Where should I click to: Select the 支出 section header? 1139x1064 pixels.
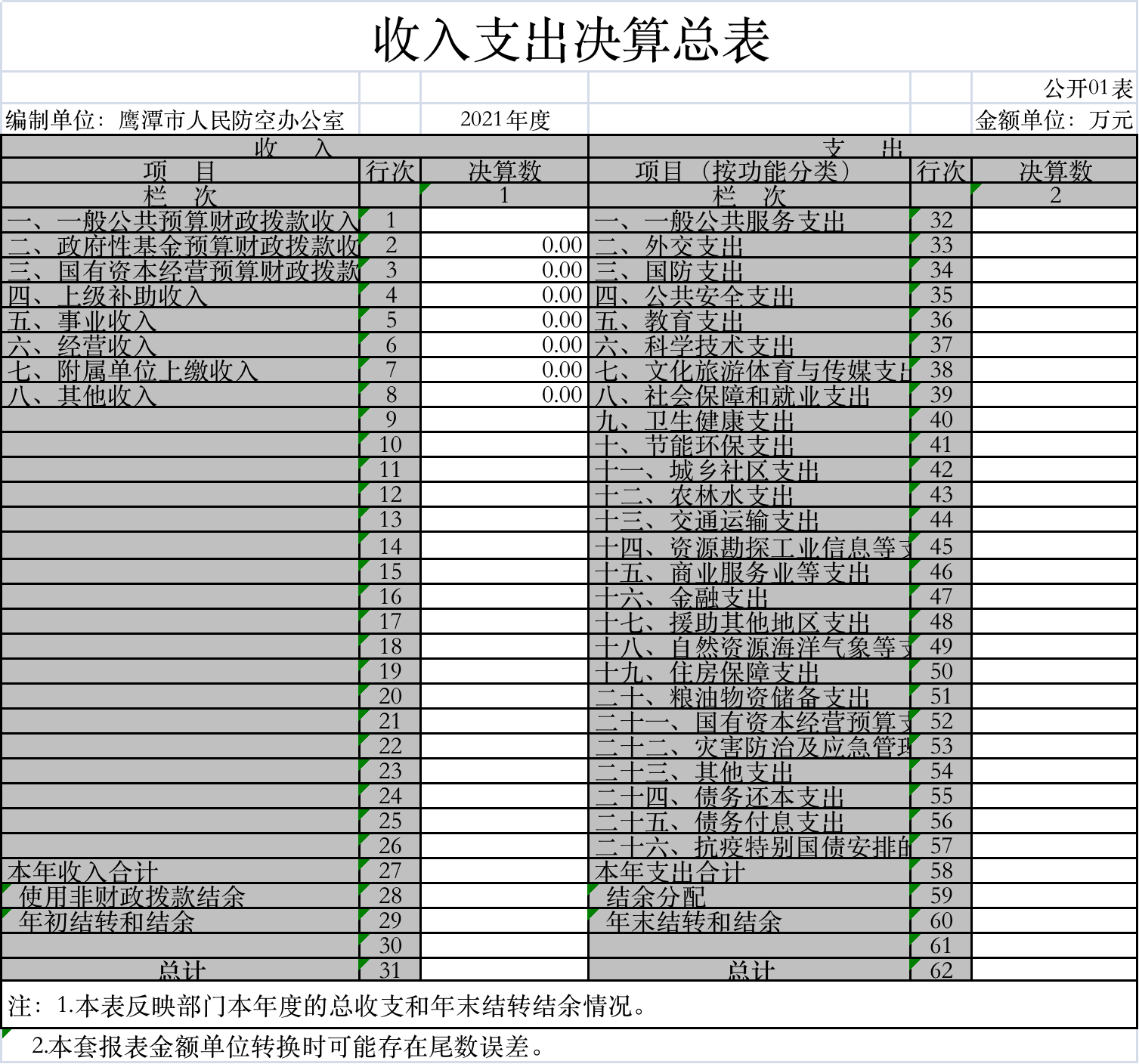863,147
